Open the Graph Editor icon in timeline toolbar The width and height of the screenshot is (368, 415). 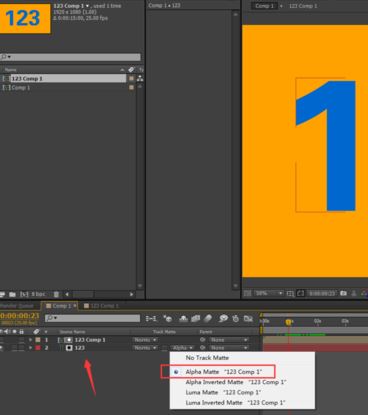[248, 319]
